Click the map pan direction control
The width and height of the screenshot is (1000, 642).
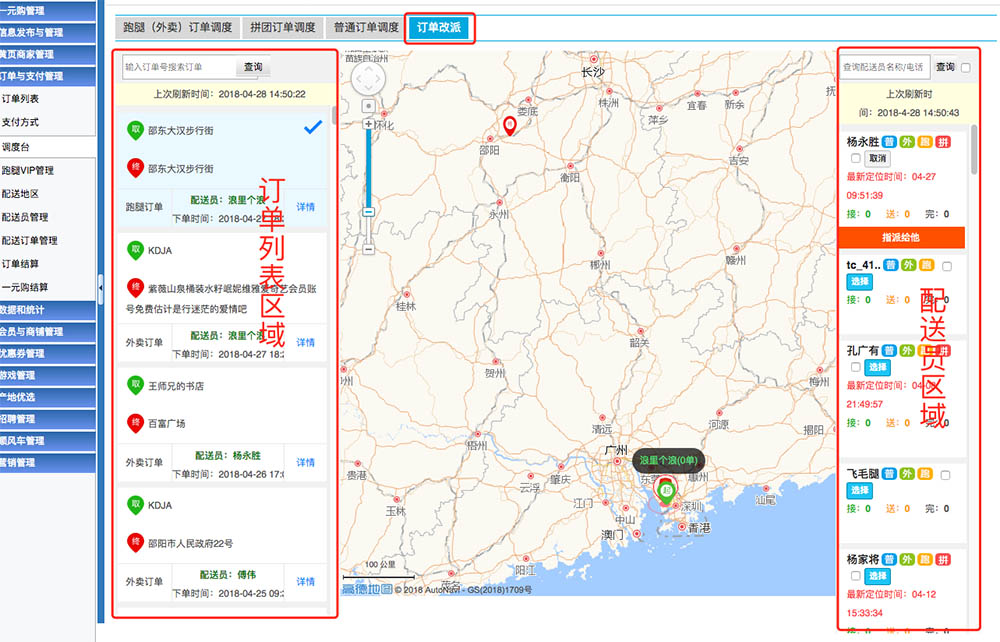click(x=368, y=77)
